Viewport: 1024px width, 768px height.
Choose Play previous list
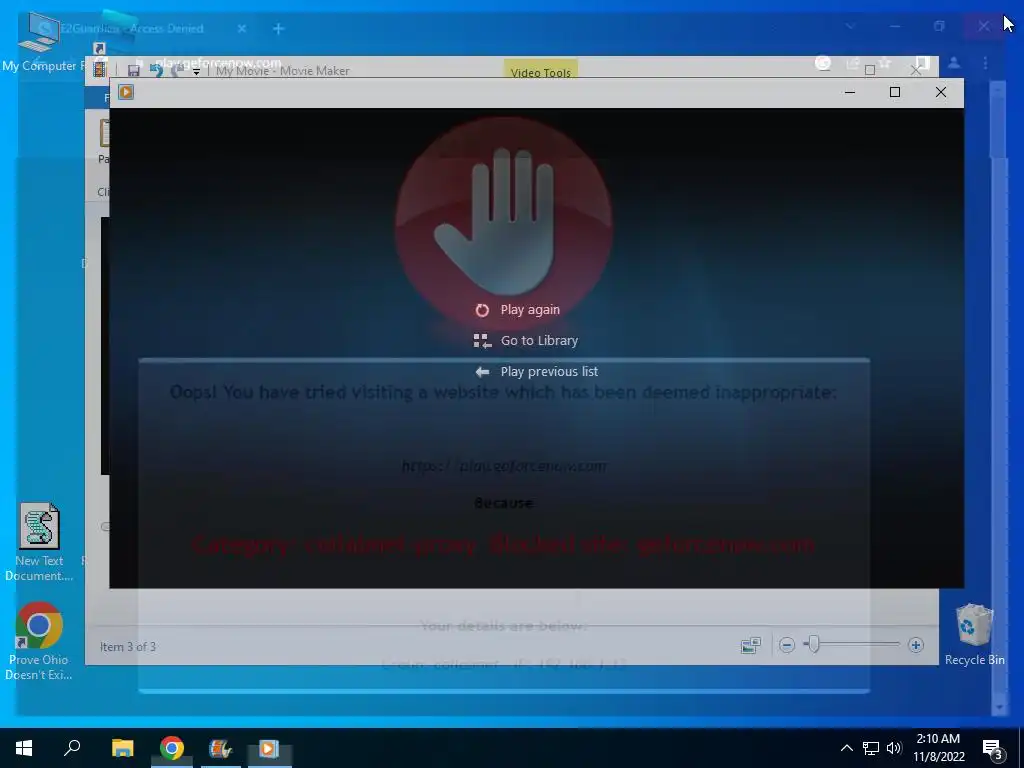(x=549, y=372)
